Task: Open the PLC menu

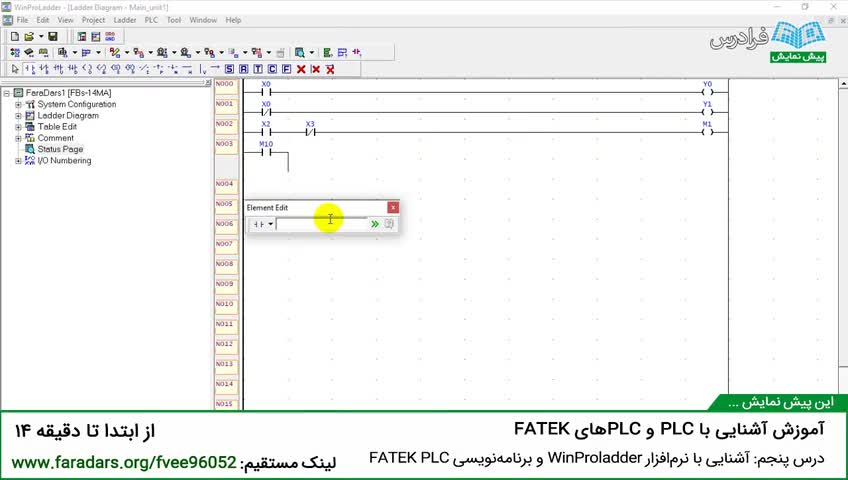Action: (151, 20)
